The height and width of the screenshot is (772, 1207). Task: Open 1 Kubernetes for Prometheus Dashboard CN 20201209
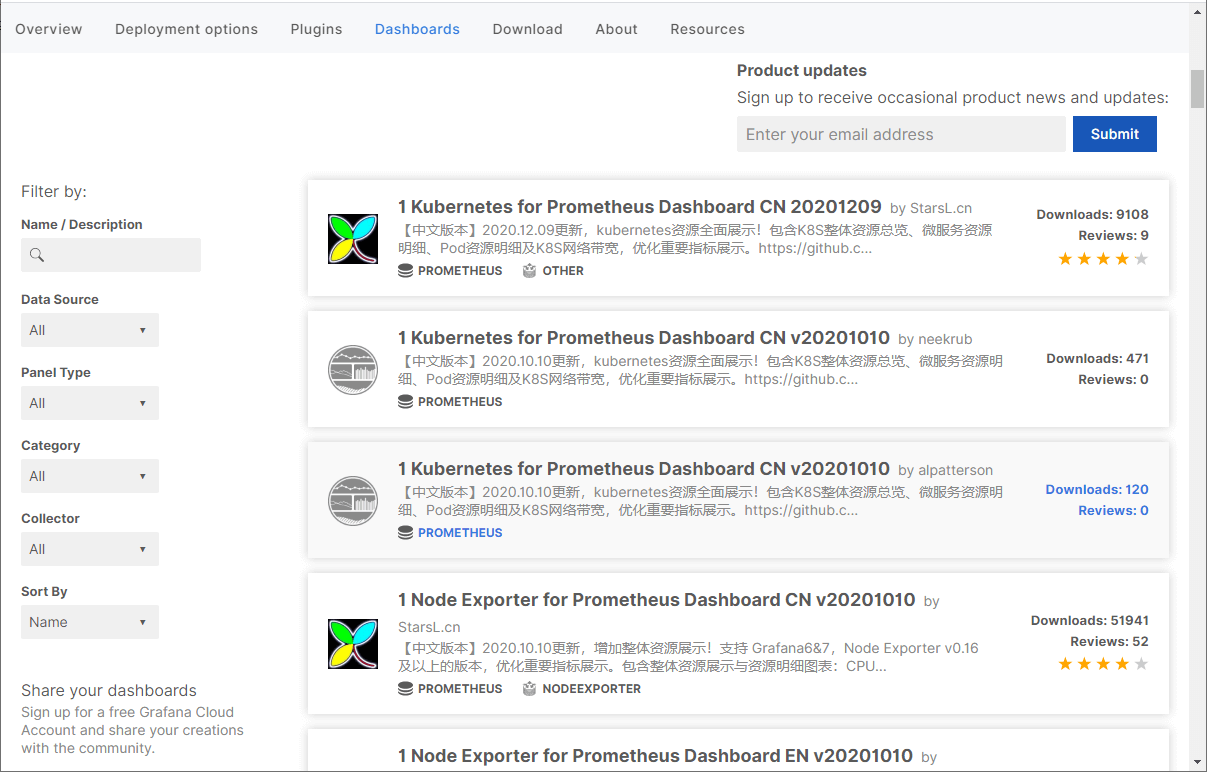tap(640, 207)
